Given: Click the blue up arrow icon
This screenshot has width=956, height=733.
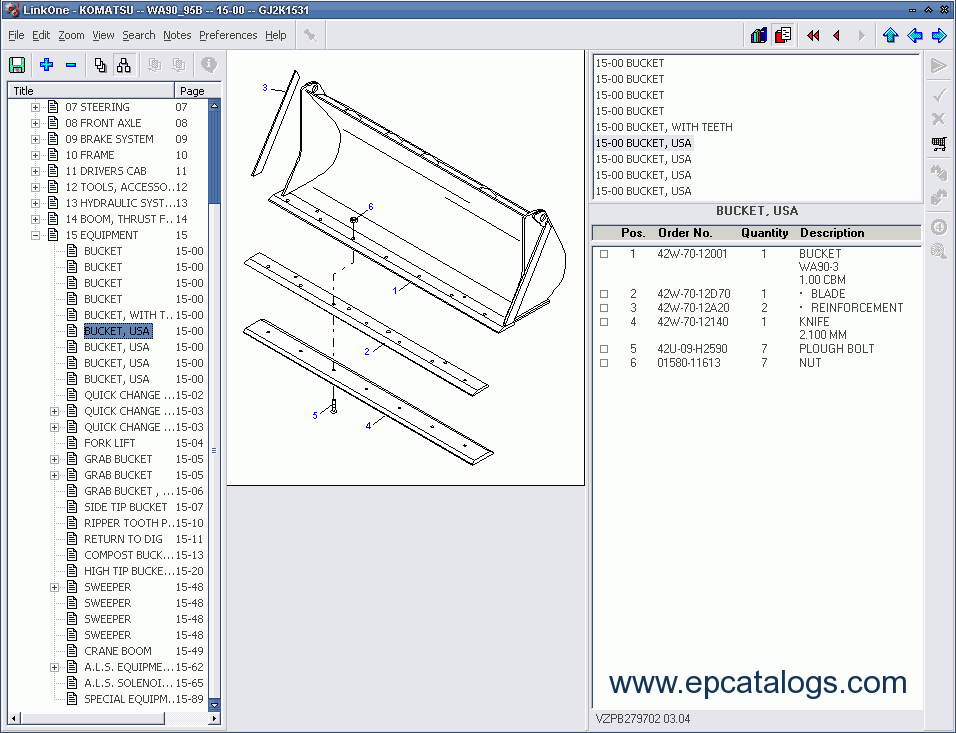Looking at the screenshot, I should tap(891, 35).
